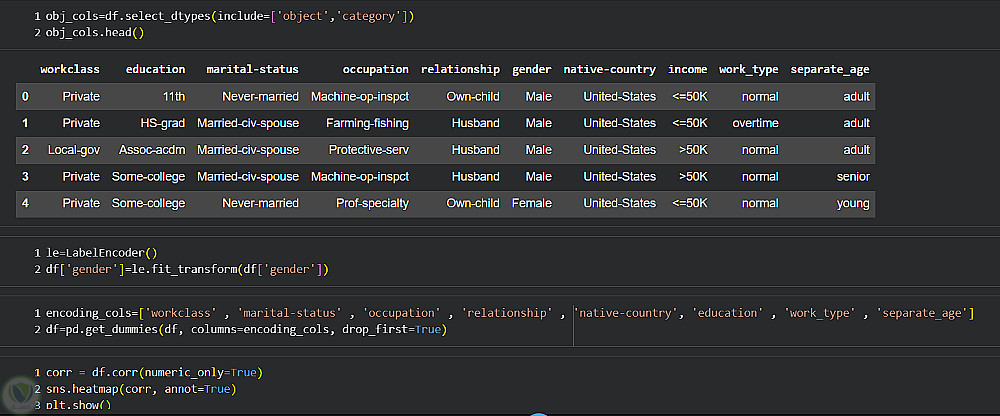Place cursor on sns.heatmap code line
The width and height of the screenshot is (1000, 416).
(x=138, y=388)
